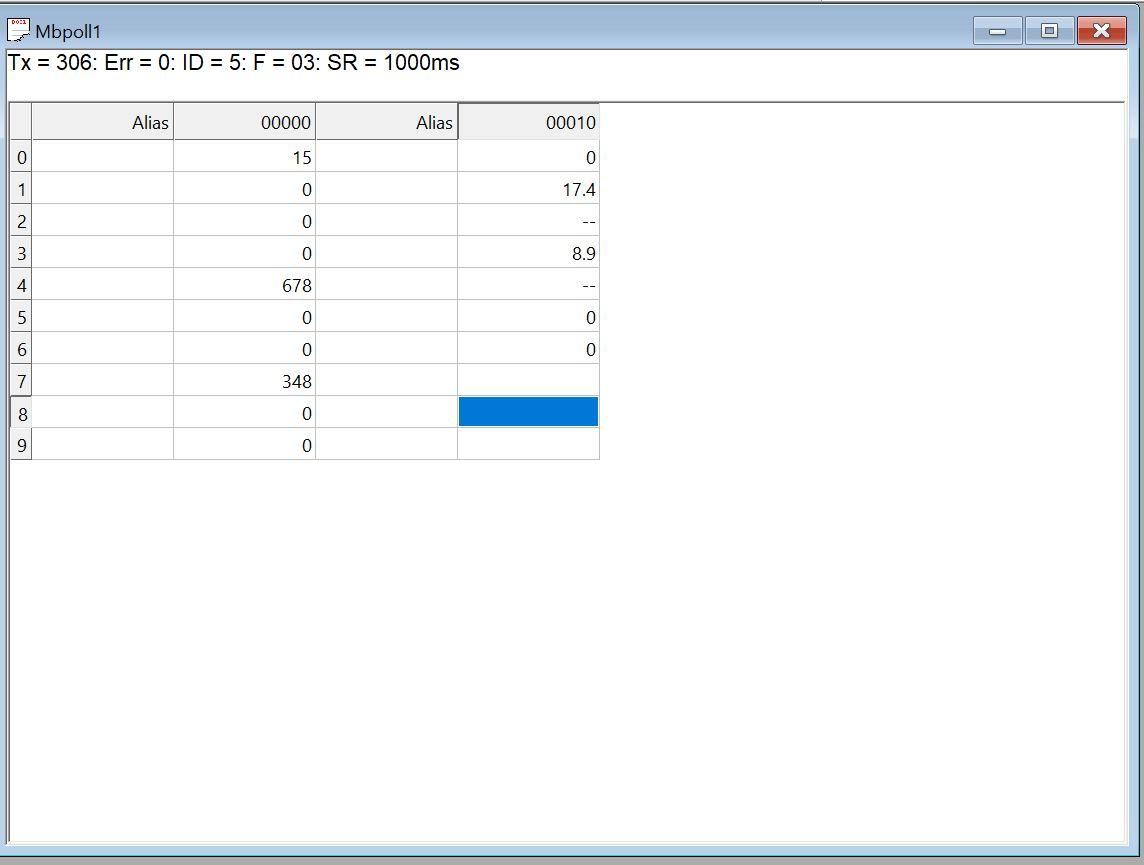1144x865 pixels.
Task: Click the second Alias cell in row 1
Action: [387, 189]
